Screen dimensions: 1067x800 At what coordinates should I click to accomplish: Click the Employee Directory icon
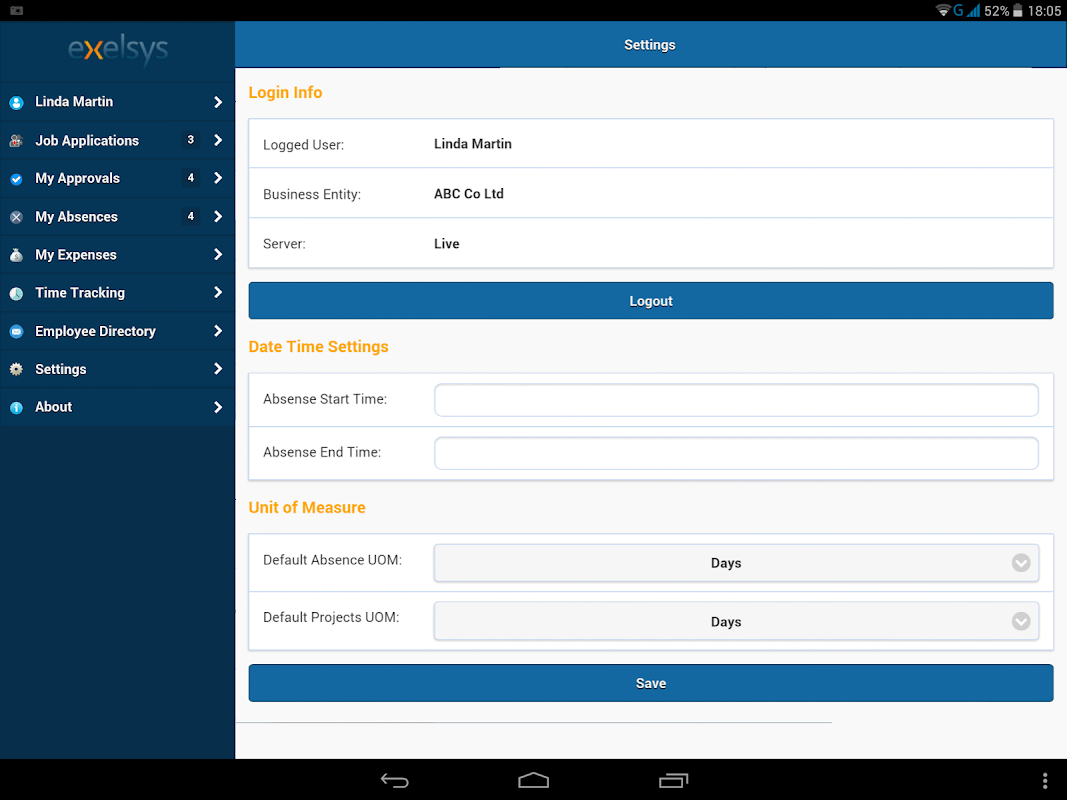point(16,331)
